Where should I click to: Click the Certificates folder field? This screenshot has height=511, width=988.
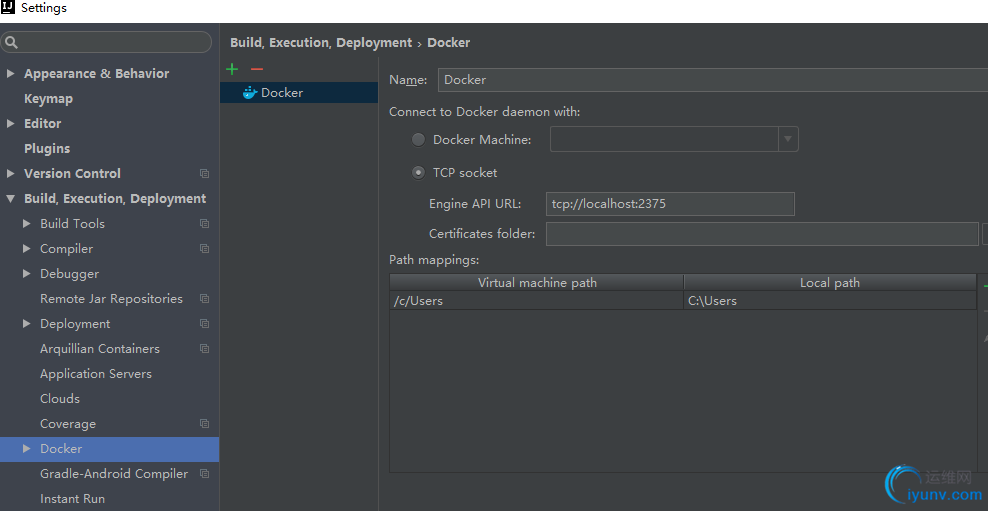[x=762, y=234]
